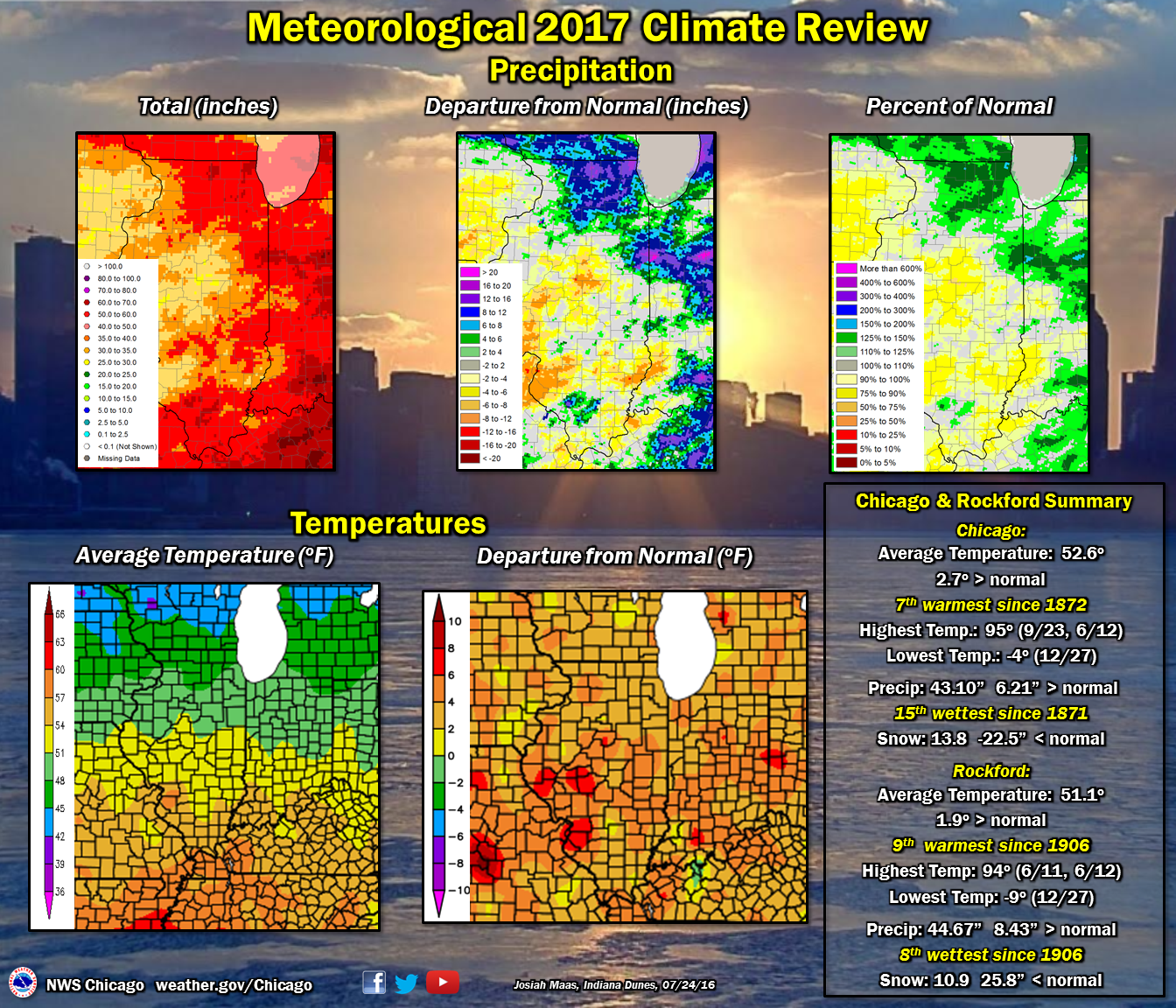Viewport: 1176px width, 1008px height.
Task: Pick the magenta '> 20' legend swatch
Action: (470, 272)
